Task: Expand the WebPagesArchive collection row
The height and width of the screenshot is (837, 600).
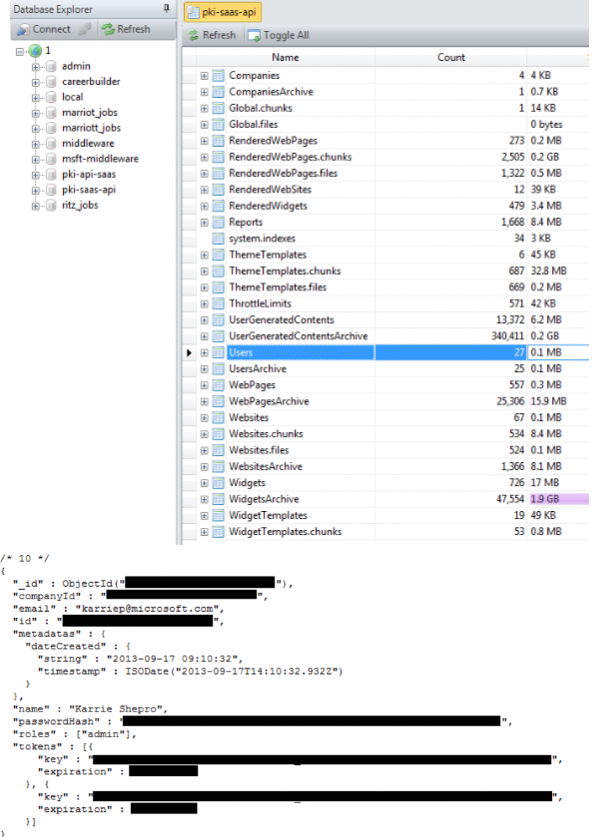Action: click(204, 401)
